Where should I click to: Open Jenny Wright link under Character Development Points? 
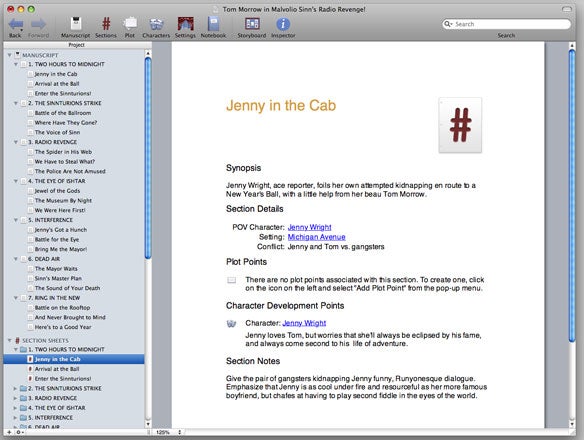click(x=304, y=323)
